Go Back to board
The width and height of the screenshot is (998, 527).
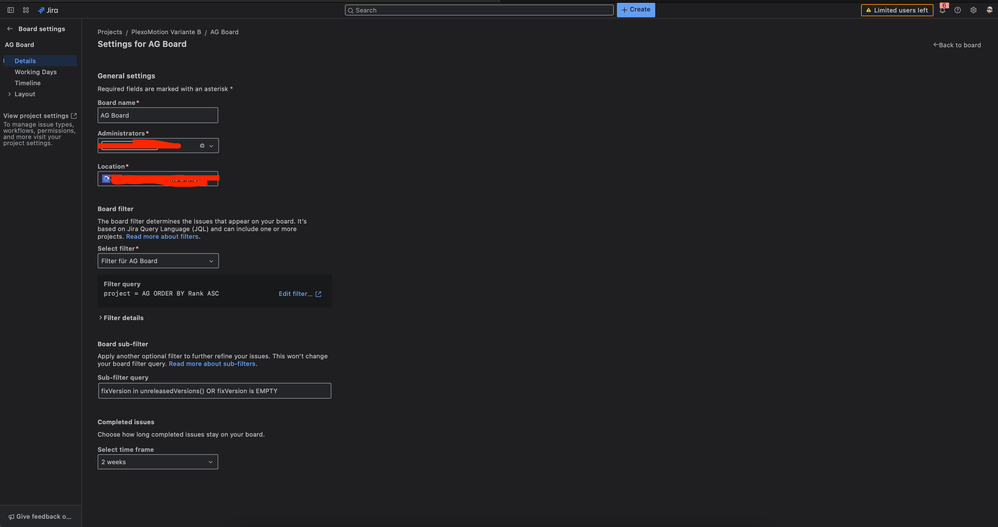click(x=957, y=45)
